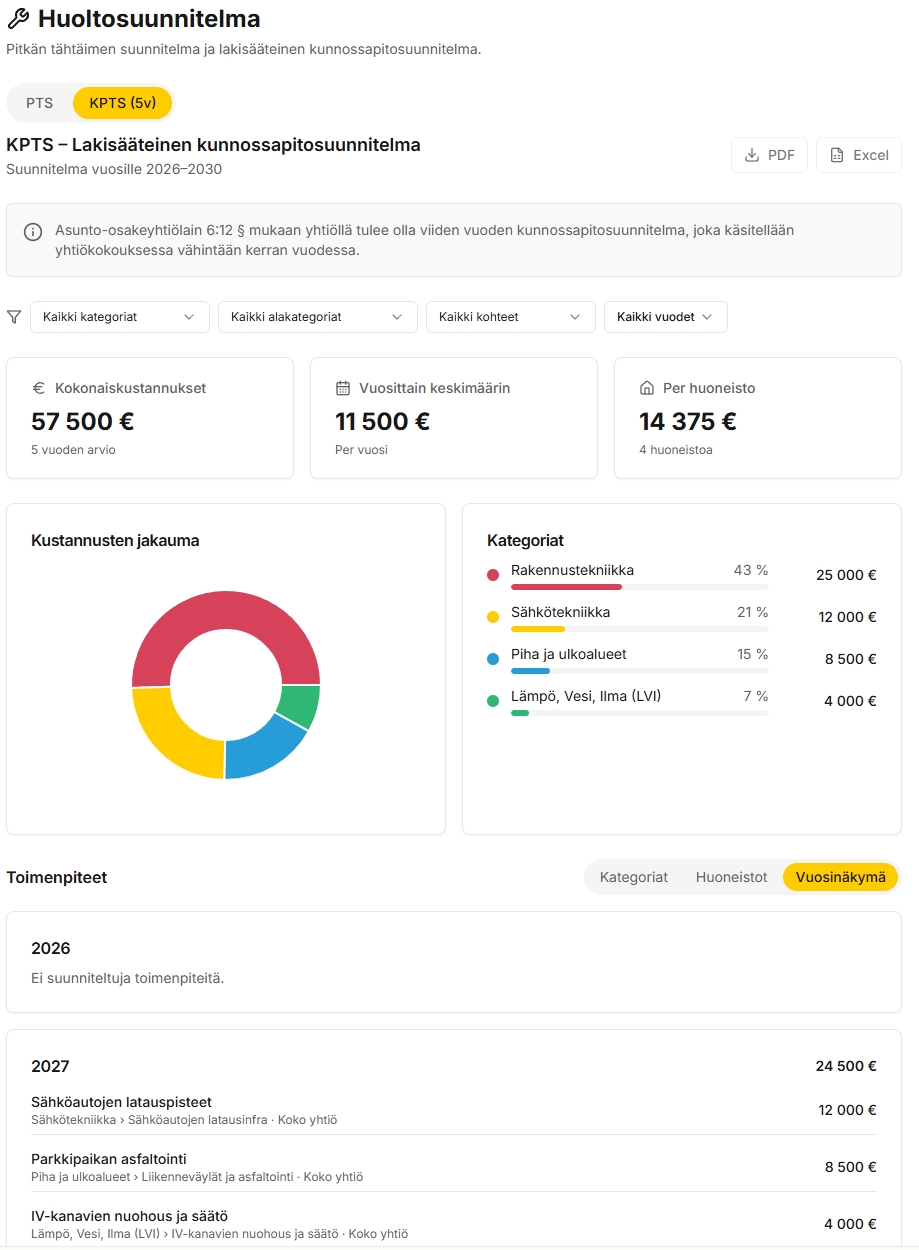Click the yellow dot beside Sähkötekniikka
Viewport: 919px width, 1250px height.
(493, 617)
